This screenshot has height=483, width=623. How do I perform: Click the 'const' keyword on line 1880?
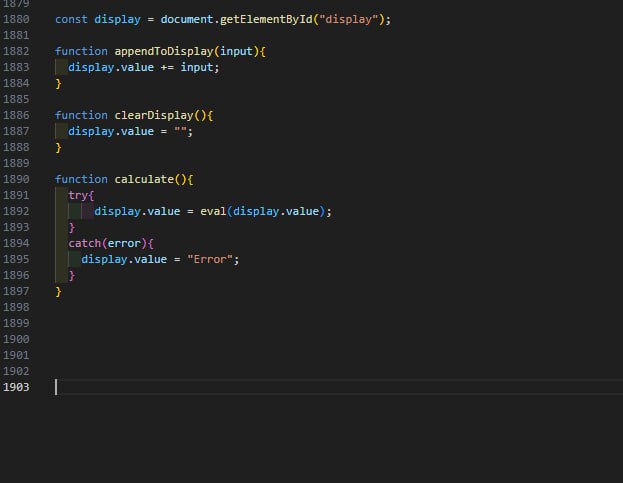click(71, 19)
